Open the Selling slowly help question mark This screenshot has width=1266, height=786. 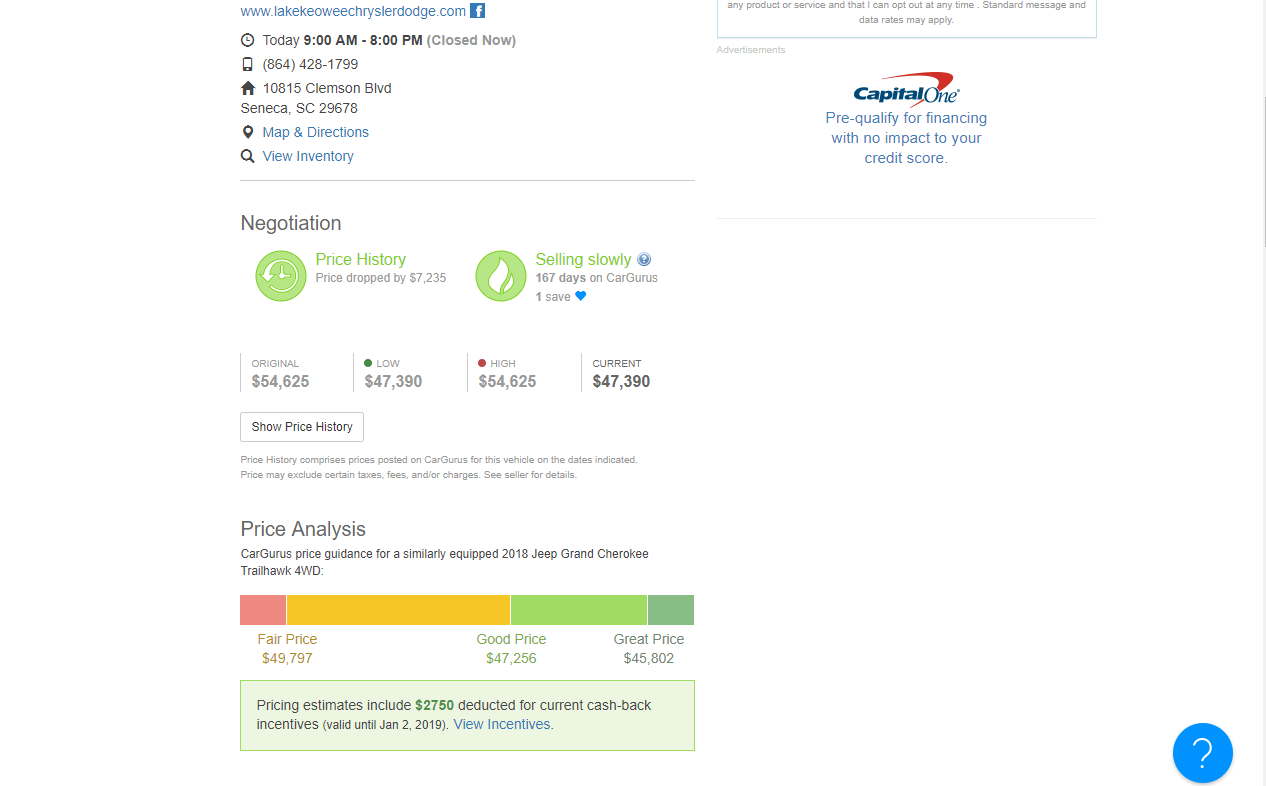point(644,259)
